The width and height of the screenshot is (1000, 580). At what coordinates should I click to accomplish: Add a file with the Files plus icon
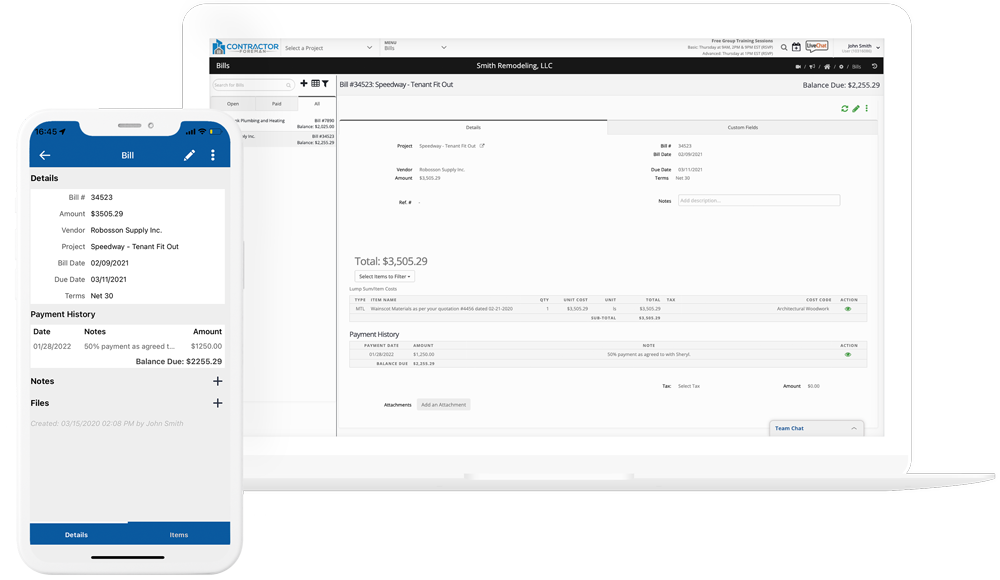click(217, 403)
